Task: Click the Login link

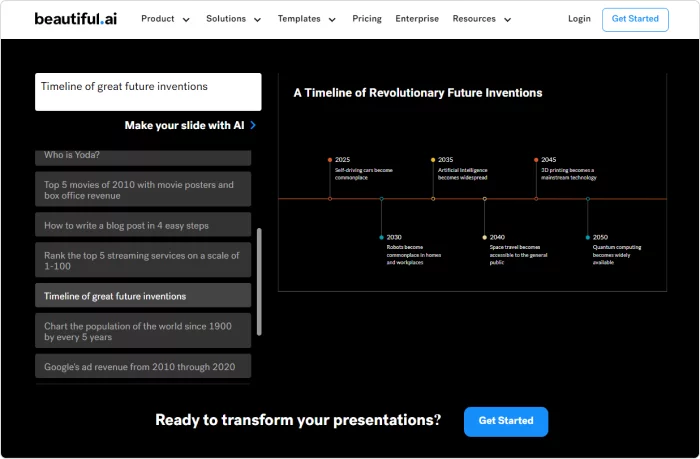Action: point(579,19)
